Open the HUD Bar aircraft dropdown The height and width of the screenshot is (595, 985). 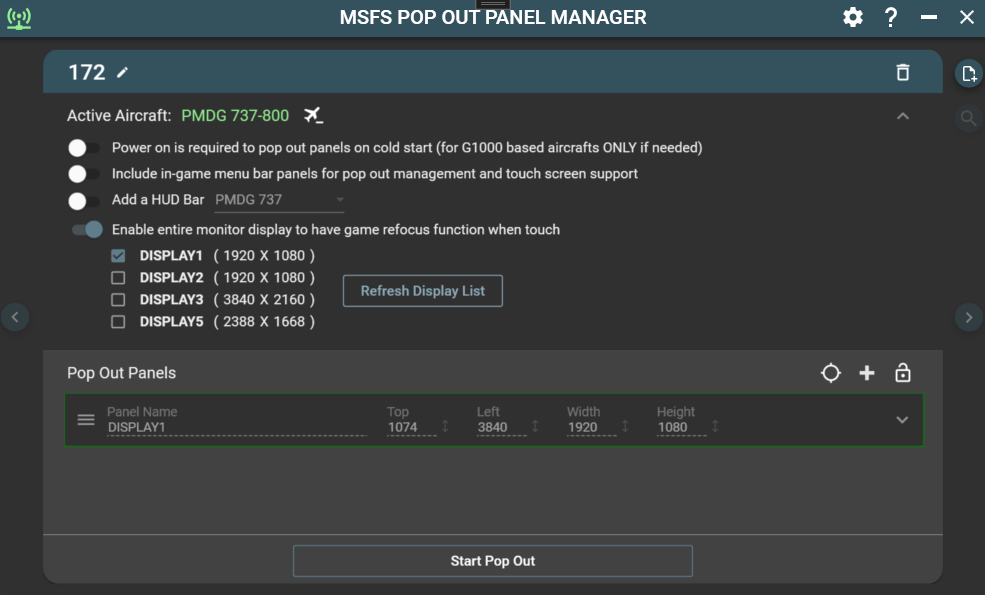[x=339, y=199]
